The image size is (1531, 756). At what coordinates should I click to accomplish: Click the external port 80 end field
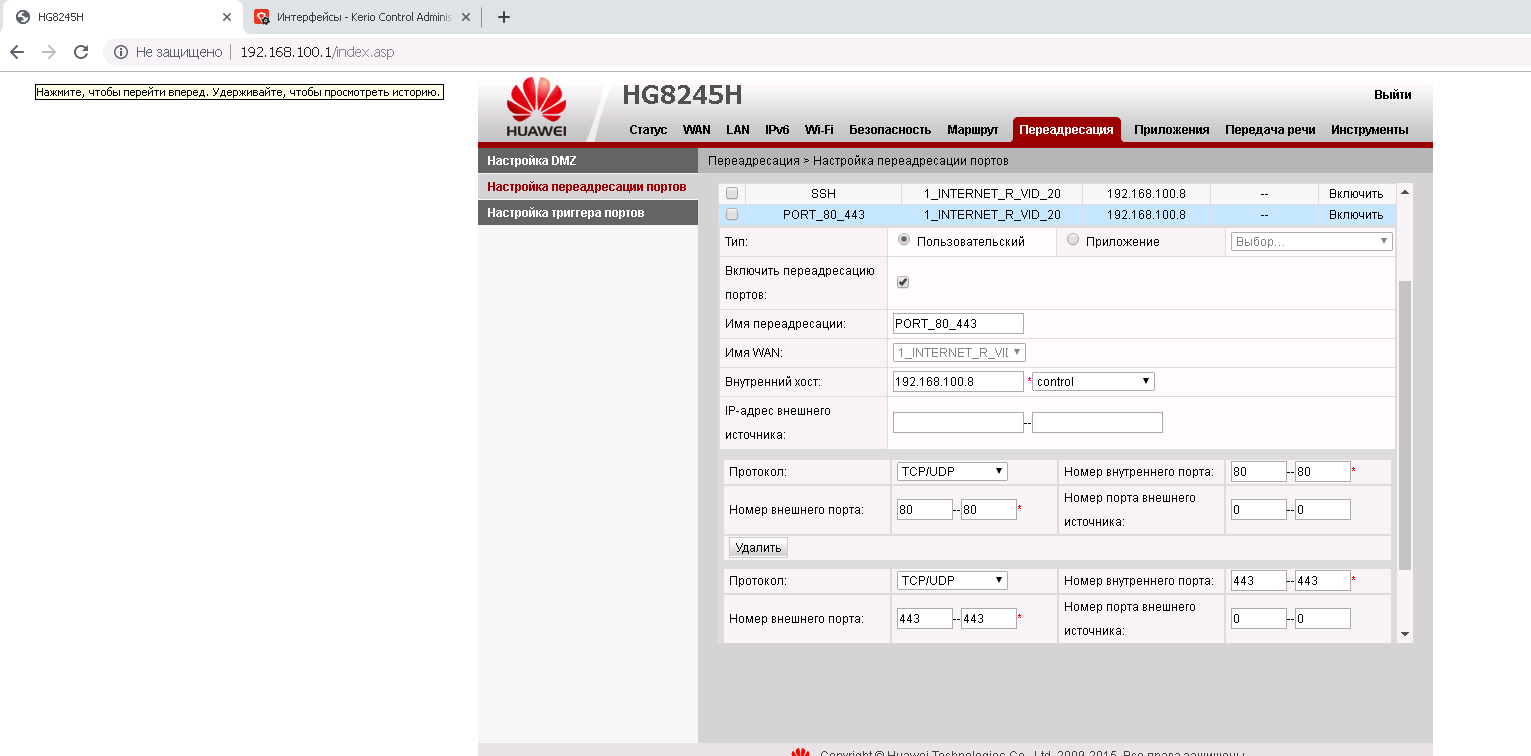pos(988,510)
